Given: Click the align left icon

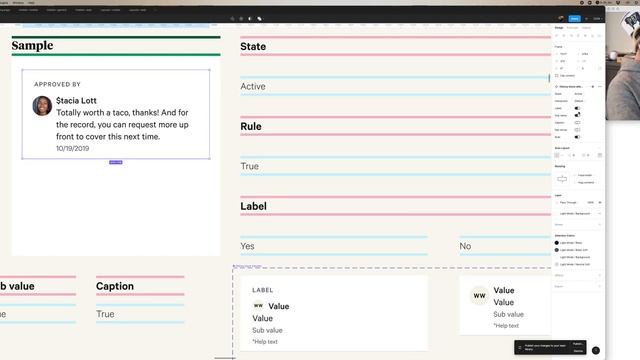Looking at the screenshot, I should [557, 36].
